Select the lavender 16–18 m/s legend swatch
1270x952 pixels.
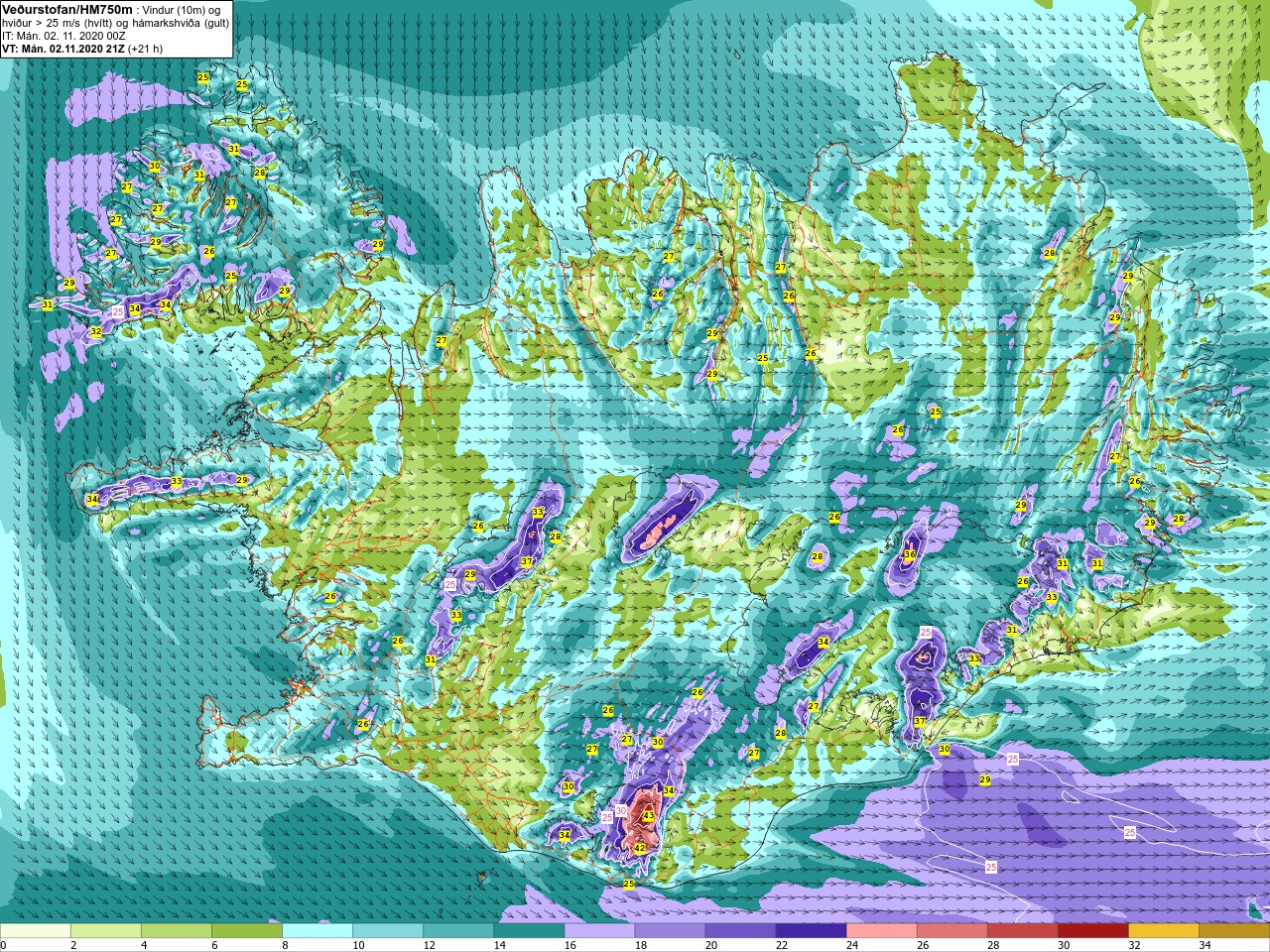pyautogui.click(x=599, y=931)
